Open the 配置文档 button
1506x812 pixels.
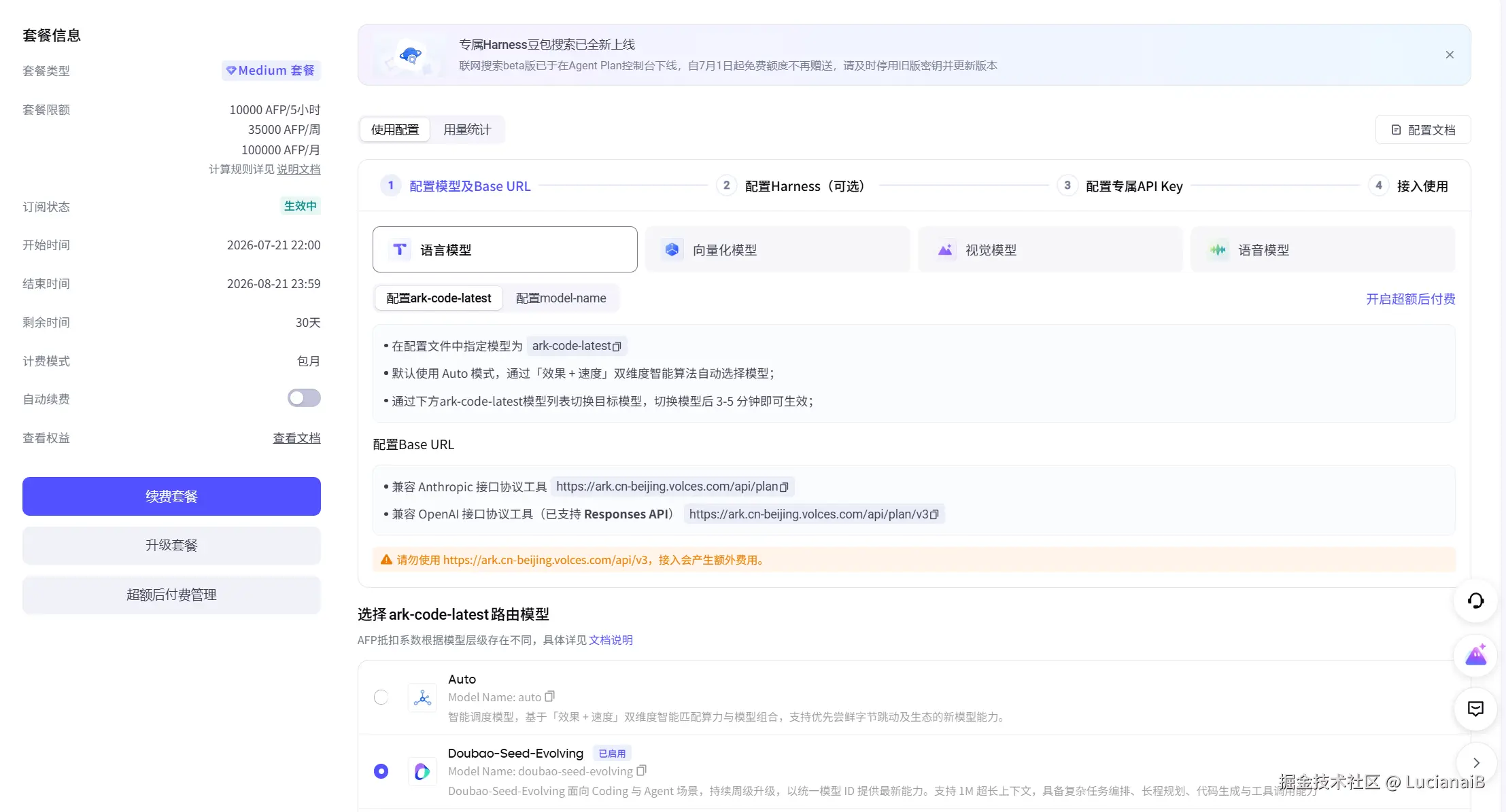point(1423,130)
